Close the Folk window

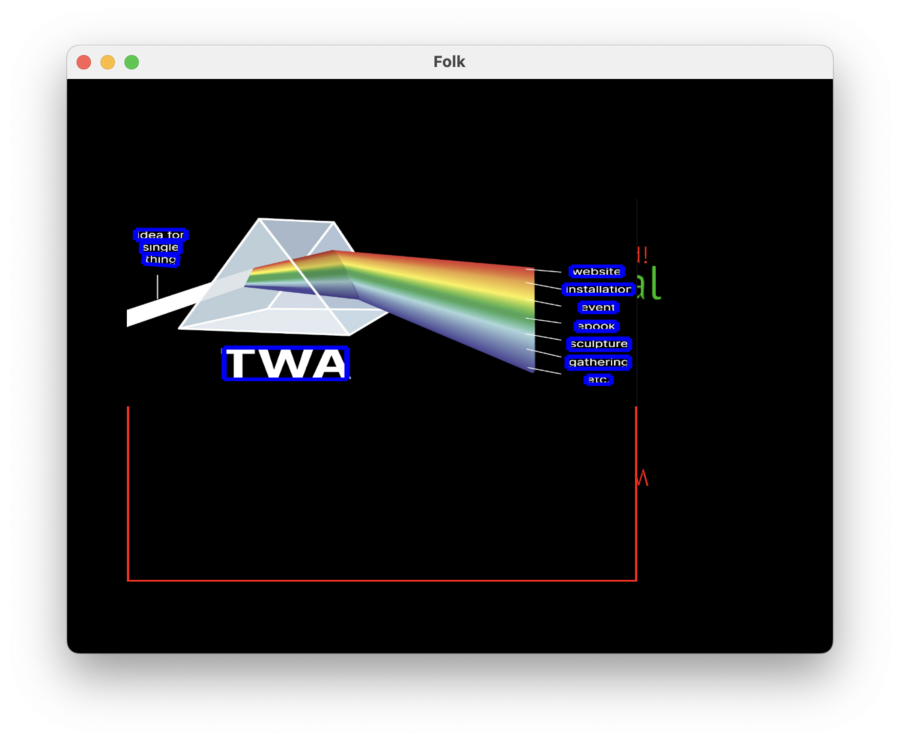click(84, 62)
